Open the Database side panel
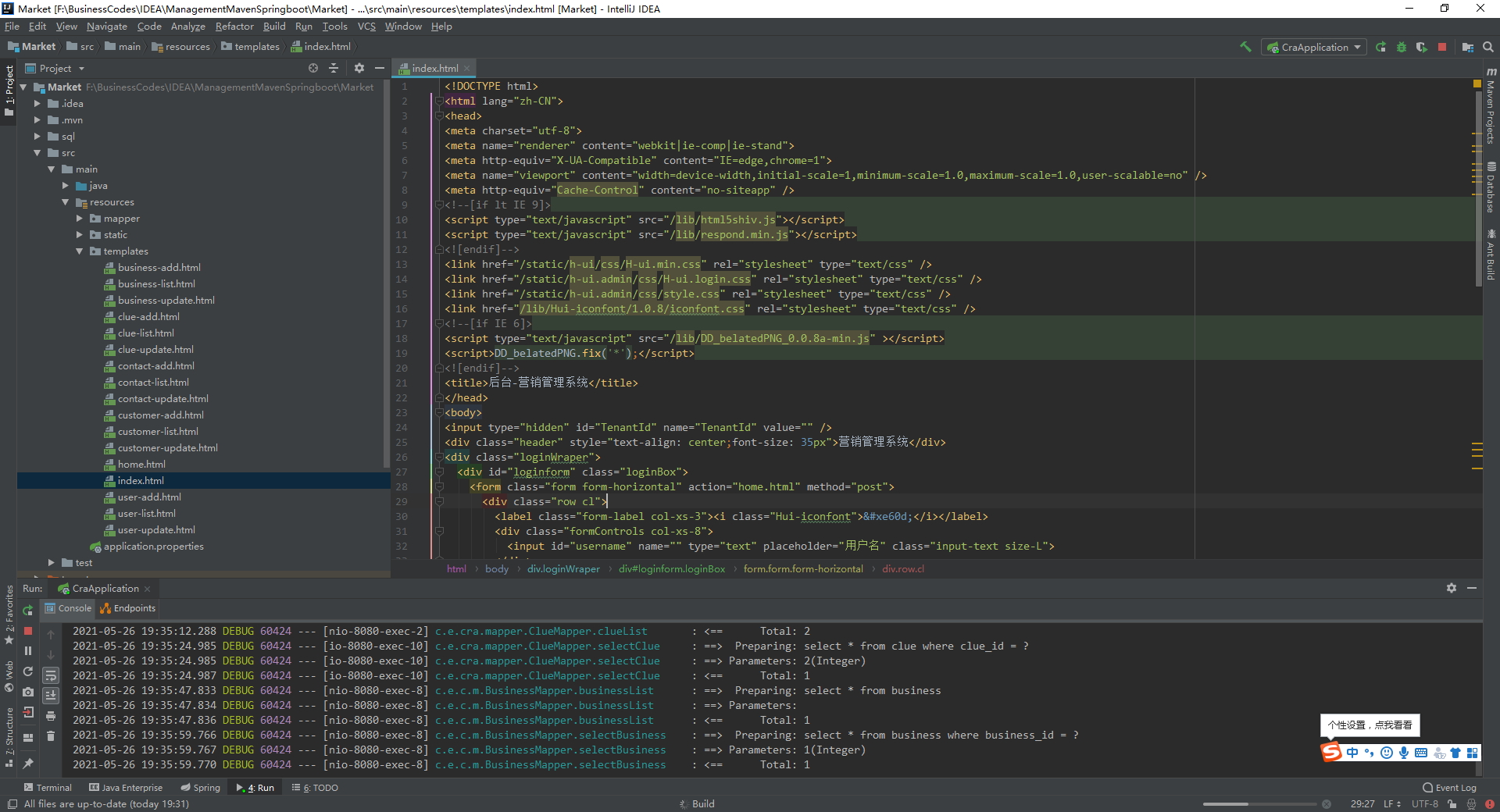The image size is (1500, 812). (x=1491, y=187)
